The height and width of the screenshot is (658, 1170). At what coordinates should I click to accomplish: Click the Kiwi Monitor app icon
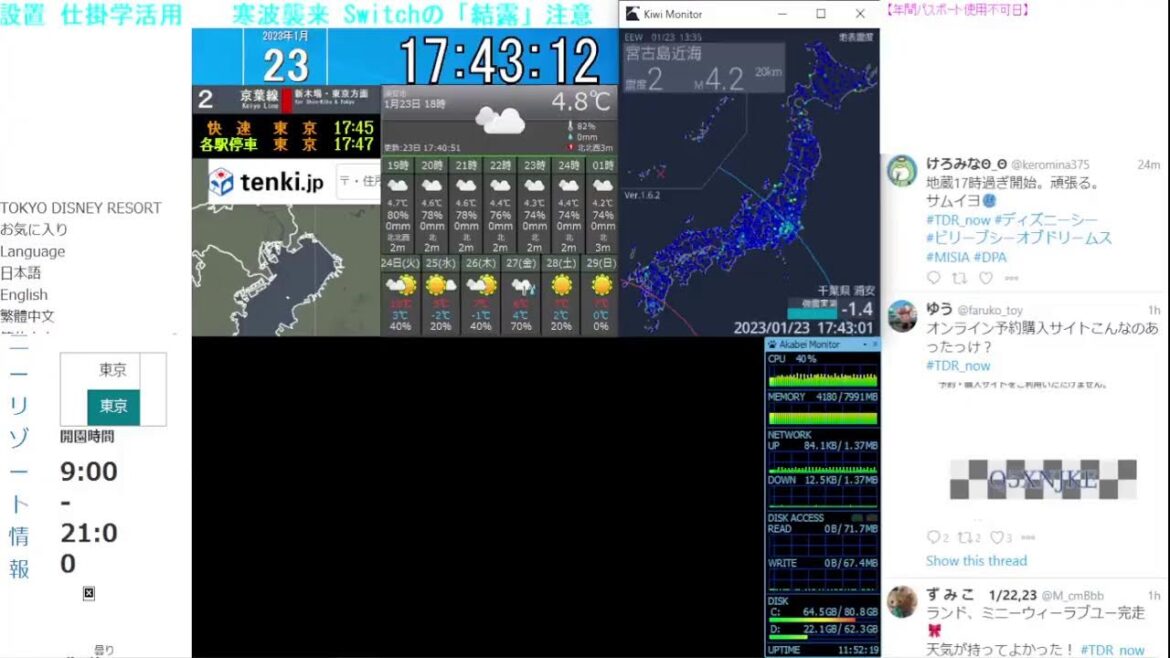click(x=632, y=14)
